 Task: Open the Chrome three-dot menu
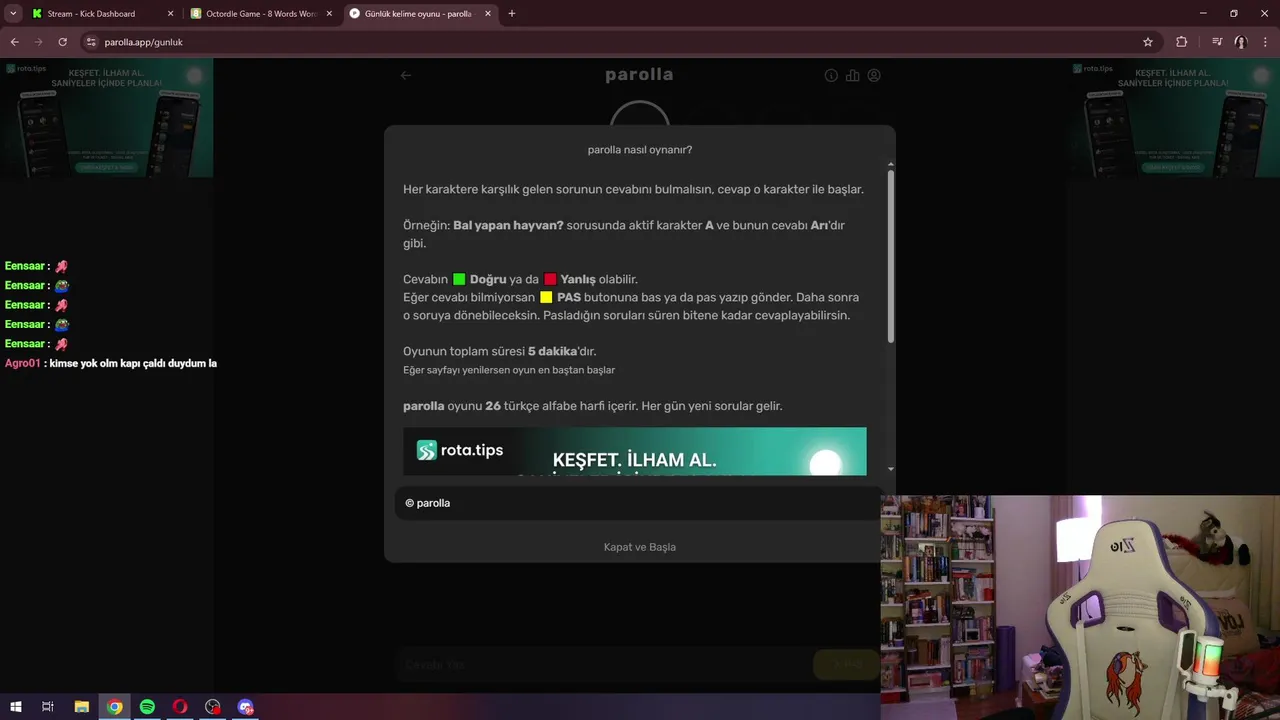(x=1264, y=42)
